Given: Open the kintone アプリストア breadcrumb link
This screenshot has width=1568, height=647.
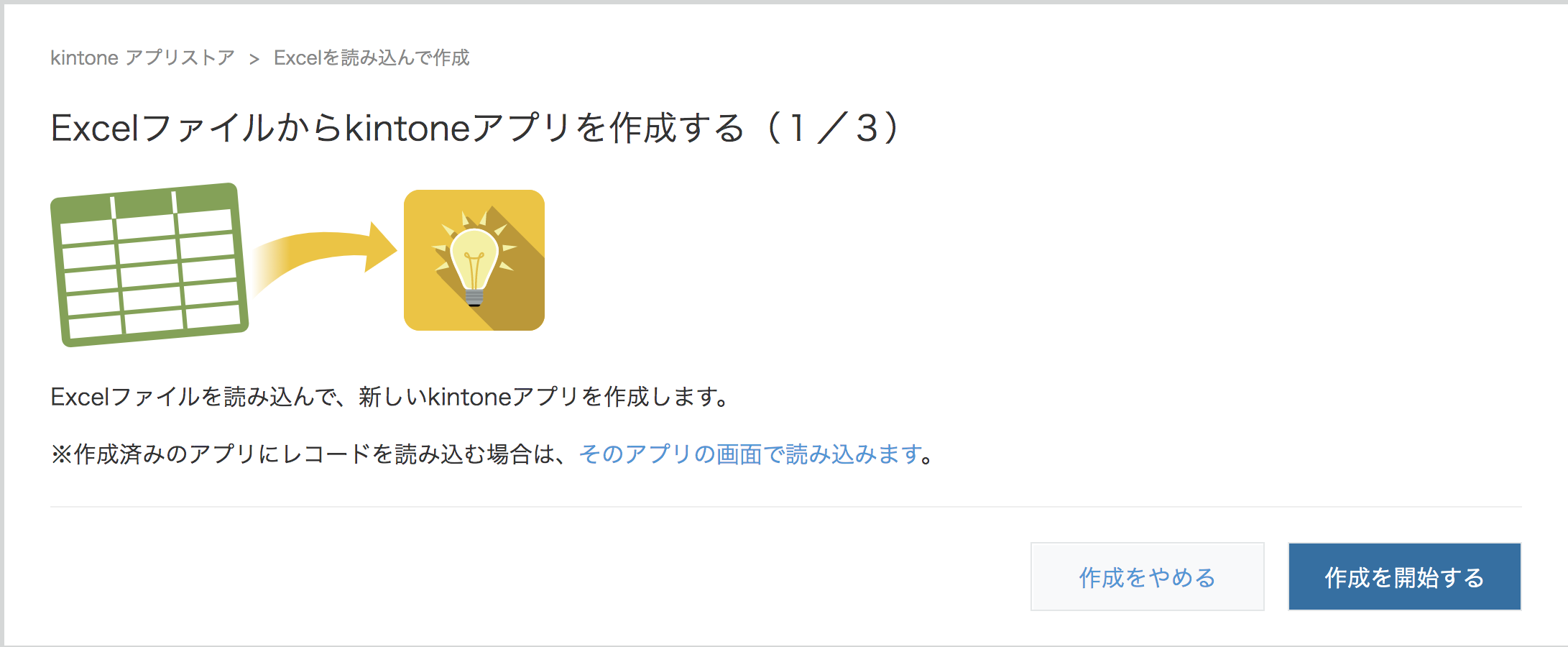Looking at the screenshot, I should 142,58.
